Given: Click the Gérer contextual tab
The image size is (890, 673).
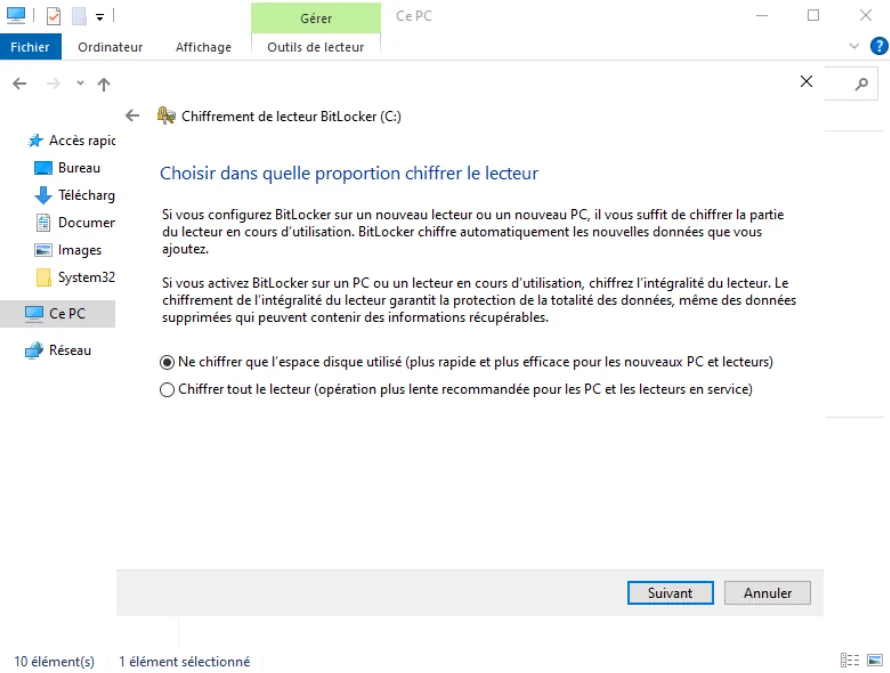Looking at the screenshot, I should [316, 18].
